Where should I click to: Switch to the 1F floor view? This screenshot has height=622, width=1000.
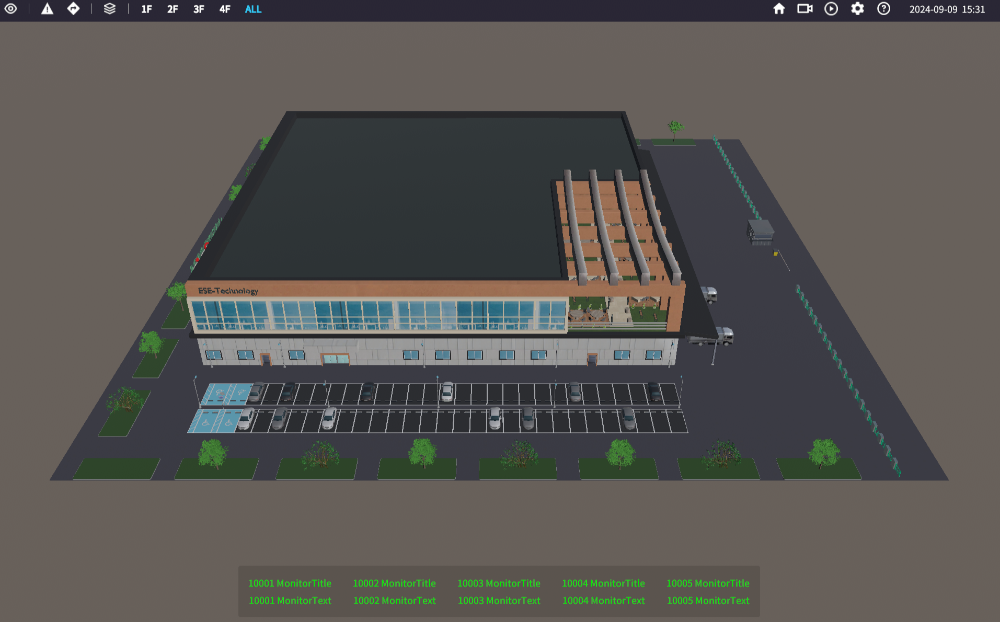[x=147, y=9]
